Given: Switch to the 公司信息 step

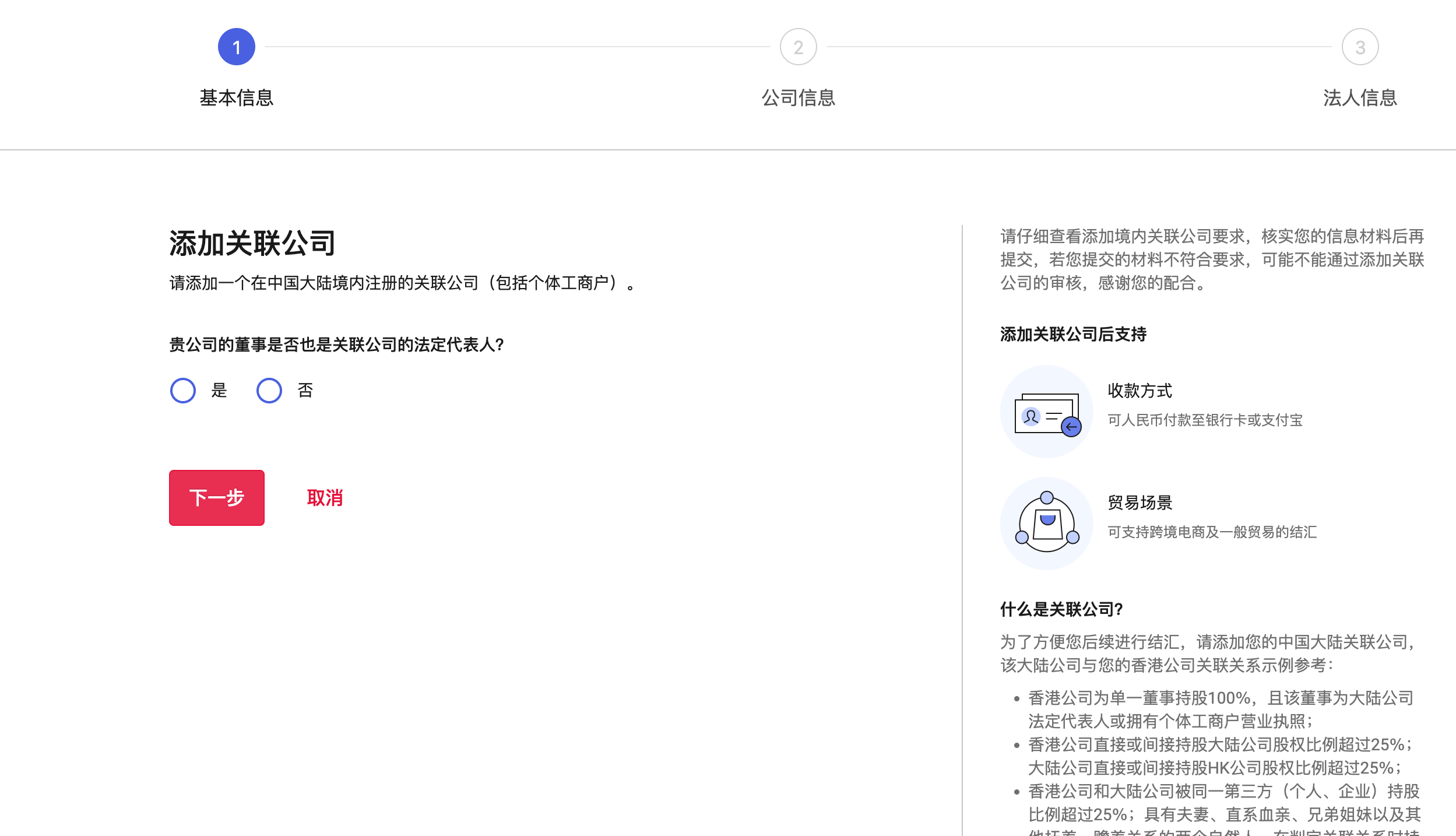Looking at the screenshot, I should (798, 98).
